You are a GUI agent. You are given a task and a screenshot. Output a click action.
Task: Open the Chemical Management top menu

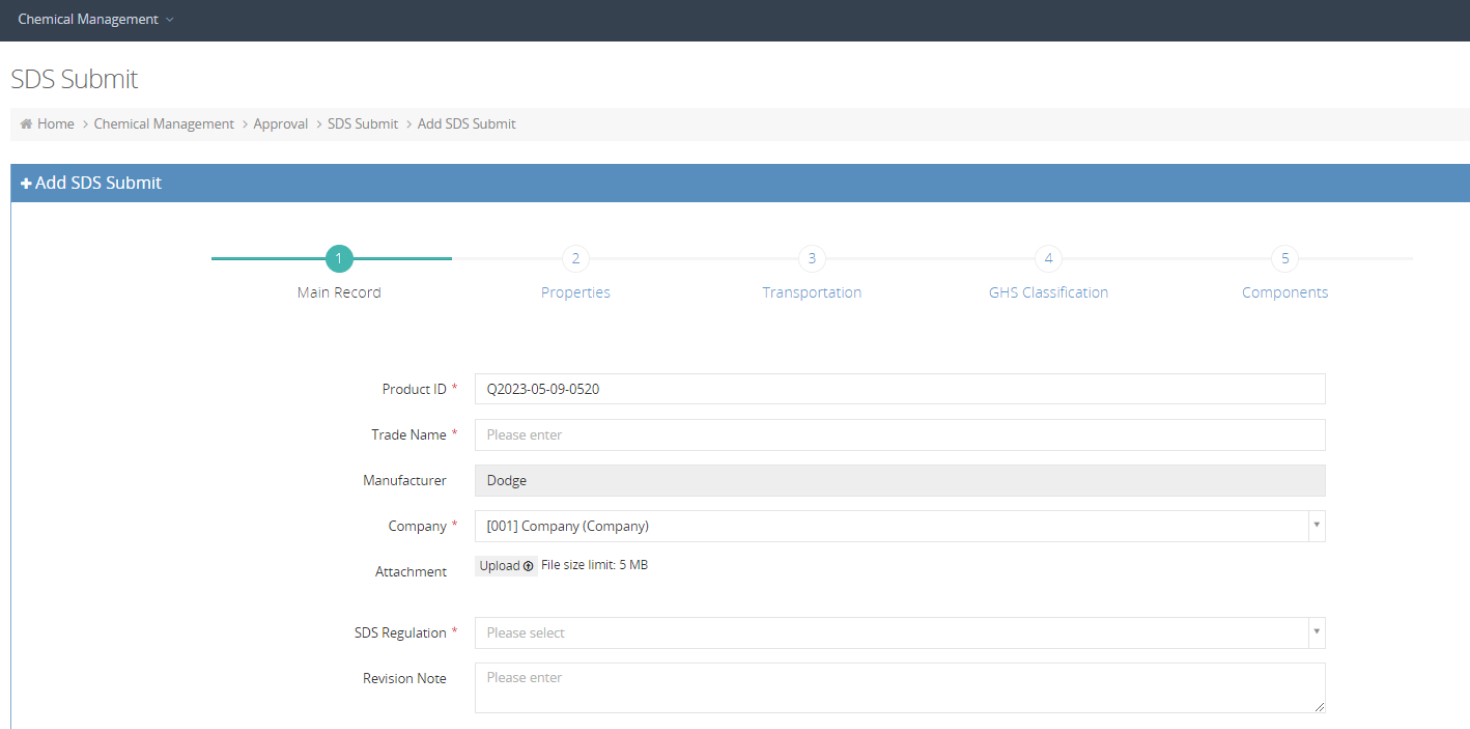(x=95, y=19)
